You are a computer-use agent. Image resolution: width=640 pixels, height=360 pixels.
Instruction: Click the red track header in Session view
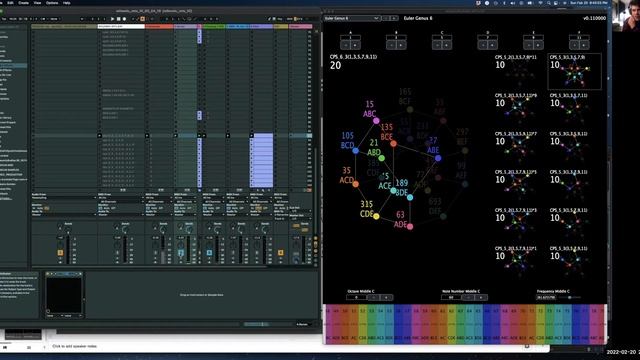(x=159, y=27)
